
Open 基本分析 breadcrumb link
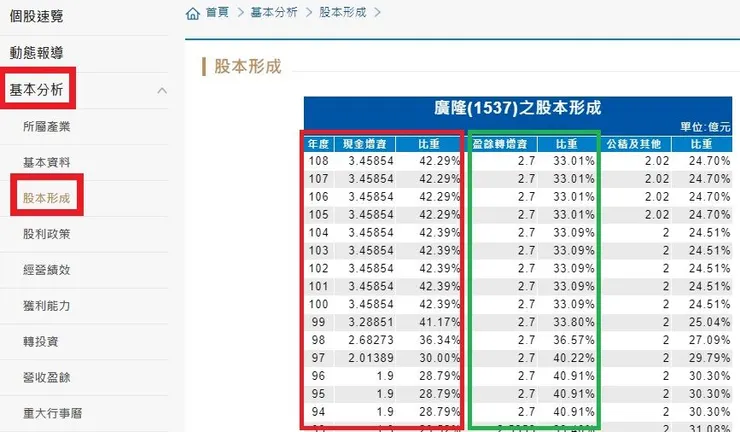click(274, 12)
